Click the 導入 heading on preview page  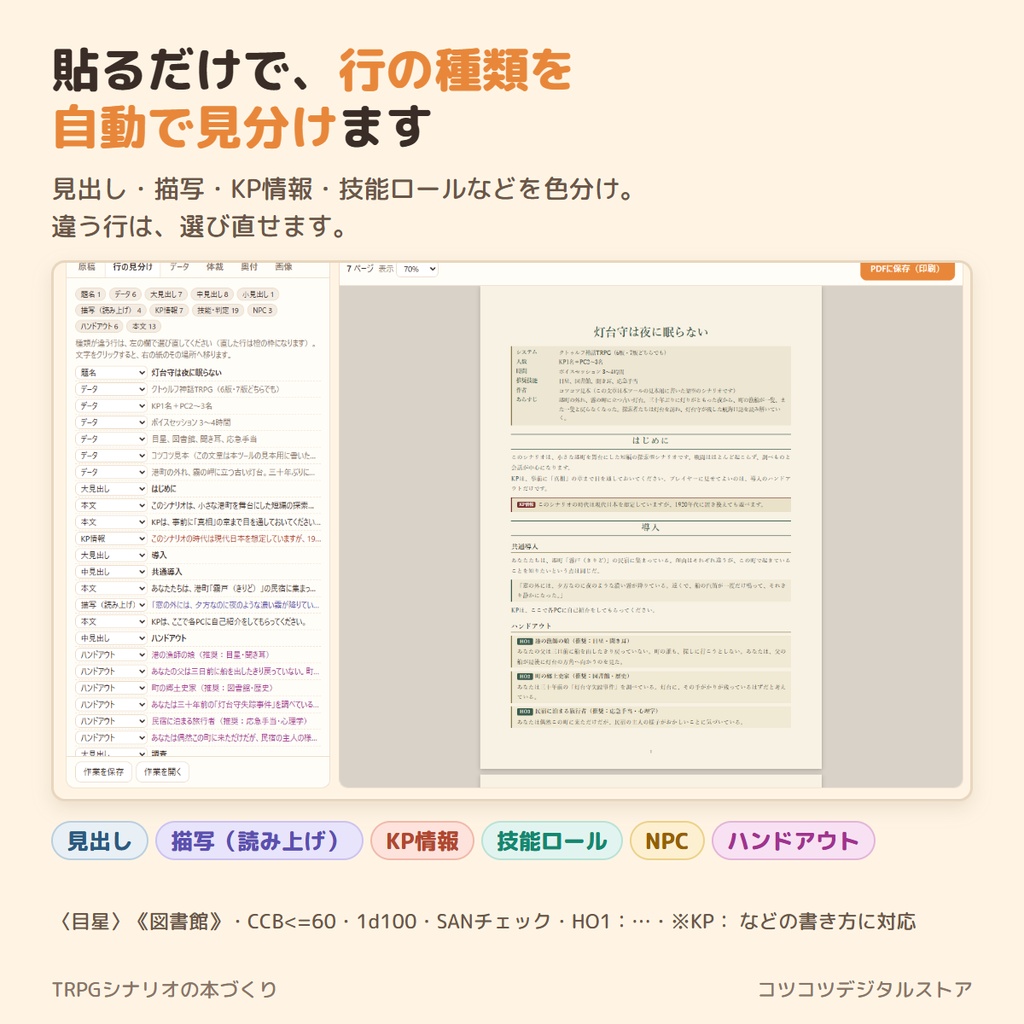(650, 527)
